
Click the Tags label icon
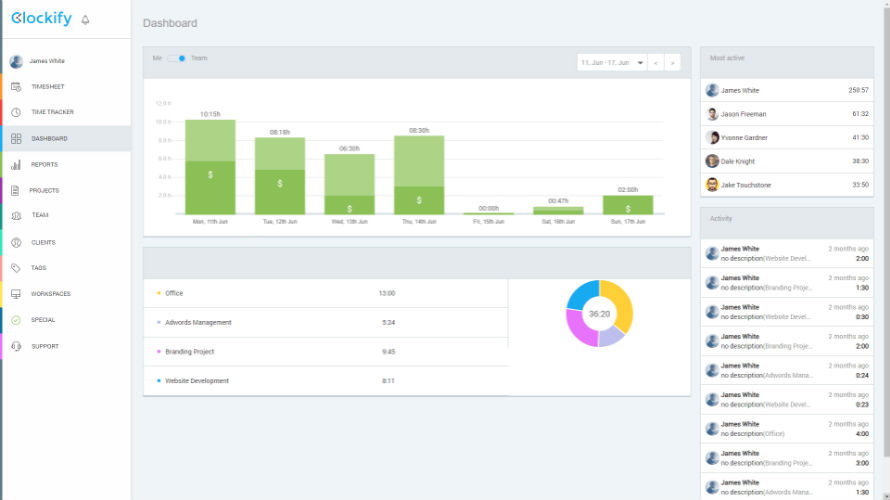point(16,268)
